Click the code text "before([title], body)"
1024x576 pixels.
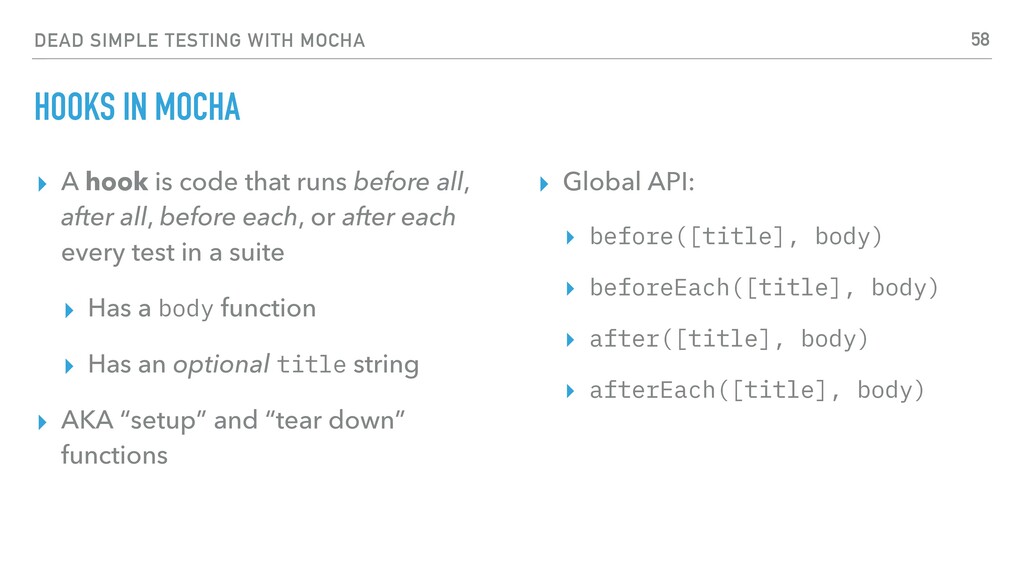[736, 236]
